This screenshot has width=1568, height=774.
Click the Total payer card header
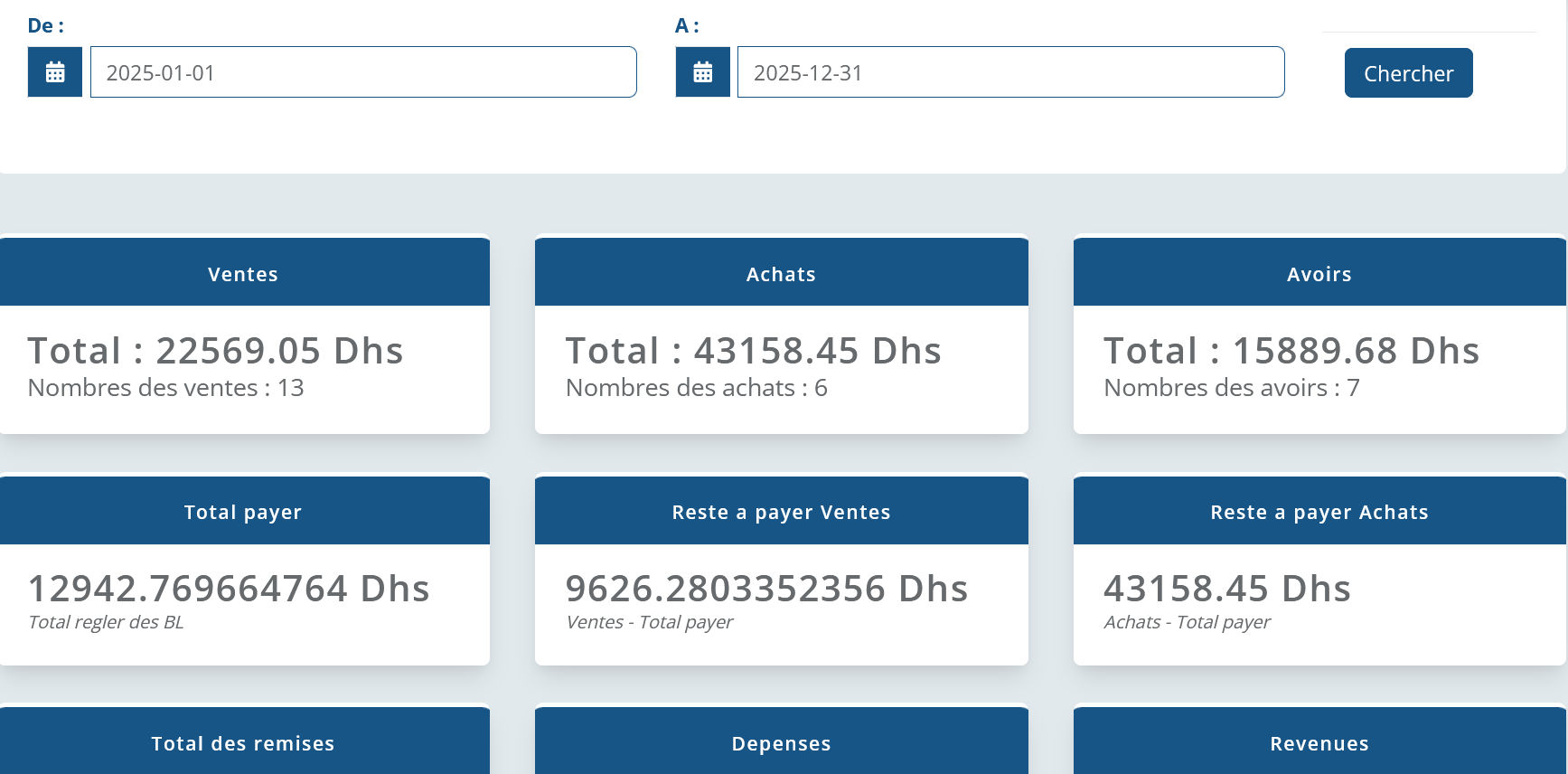point(243,512)
